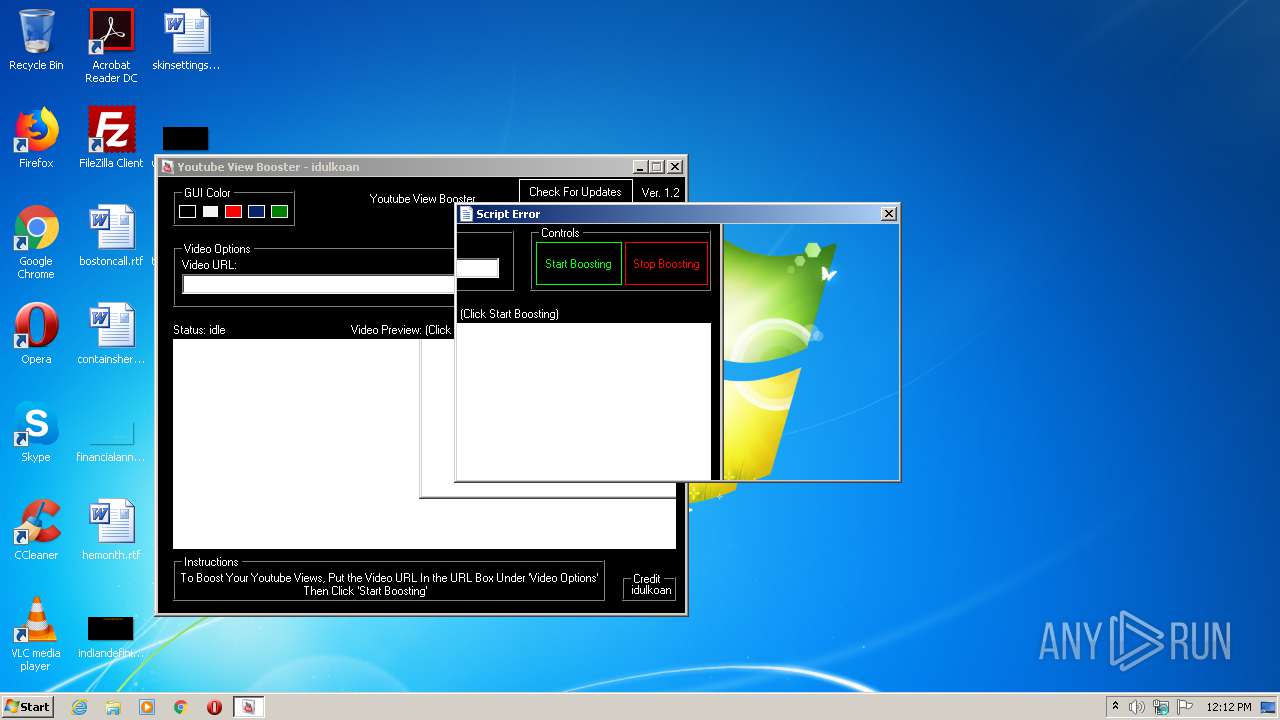Choose the green GUI color swatch
This screenshot has width=1280, height=720.
click(279, 211)
